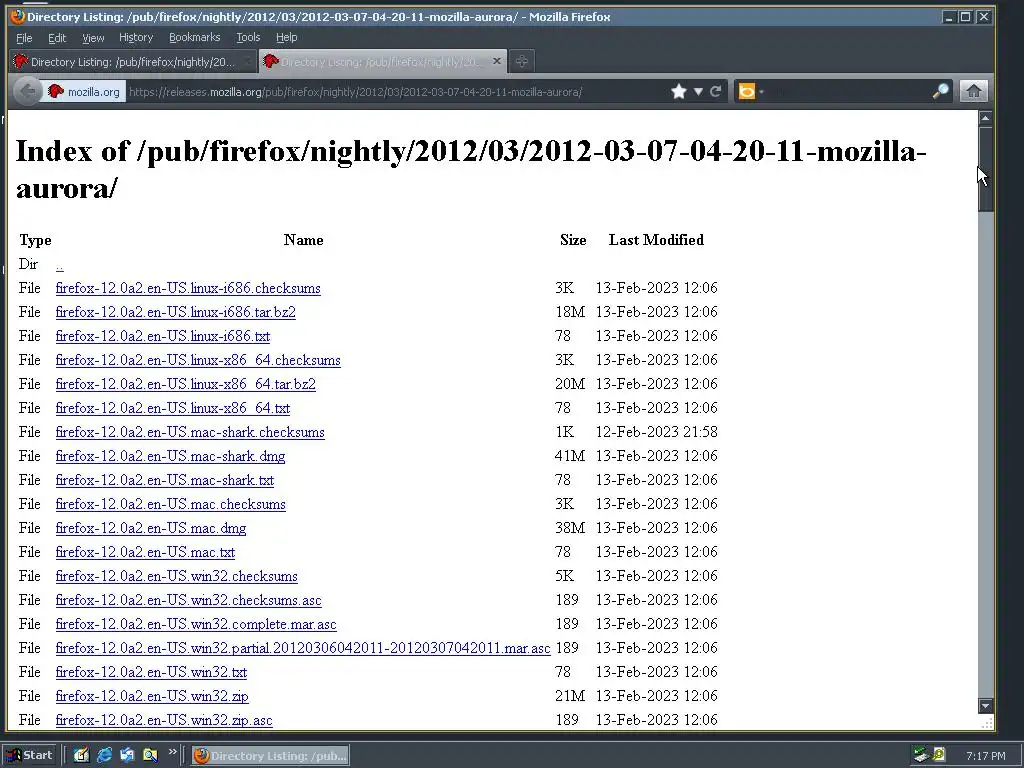The width and height of the screenshot is (1024, 768).
Task: Click the 41M size of mac-shark.dmg
Action: [x=569, y=456]
